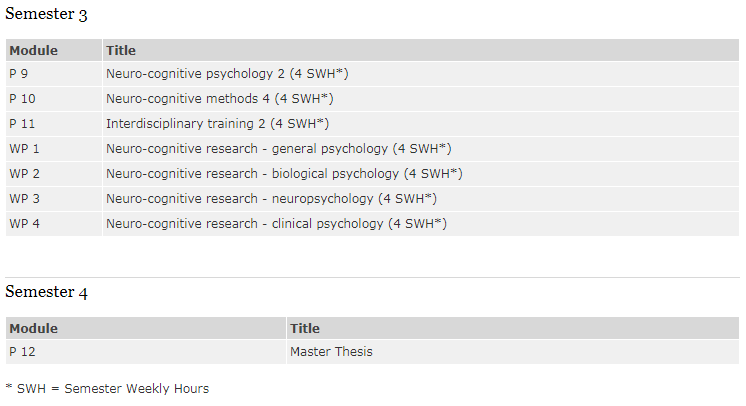The width and height of the screenshot is (746, 406).
Task: Click the Module column header in Semester 3
Action: coord(34,50)
